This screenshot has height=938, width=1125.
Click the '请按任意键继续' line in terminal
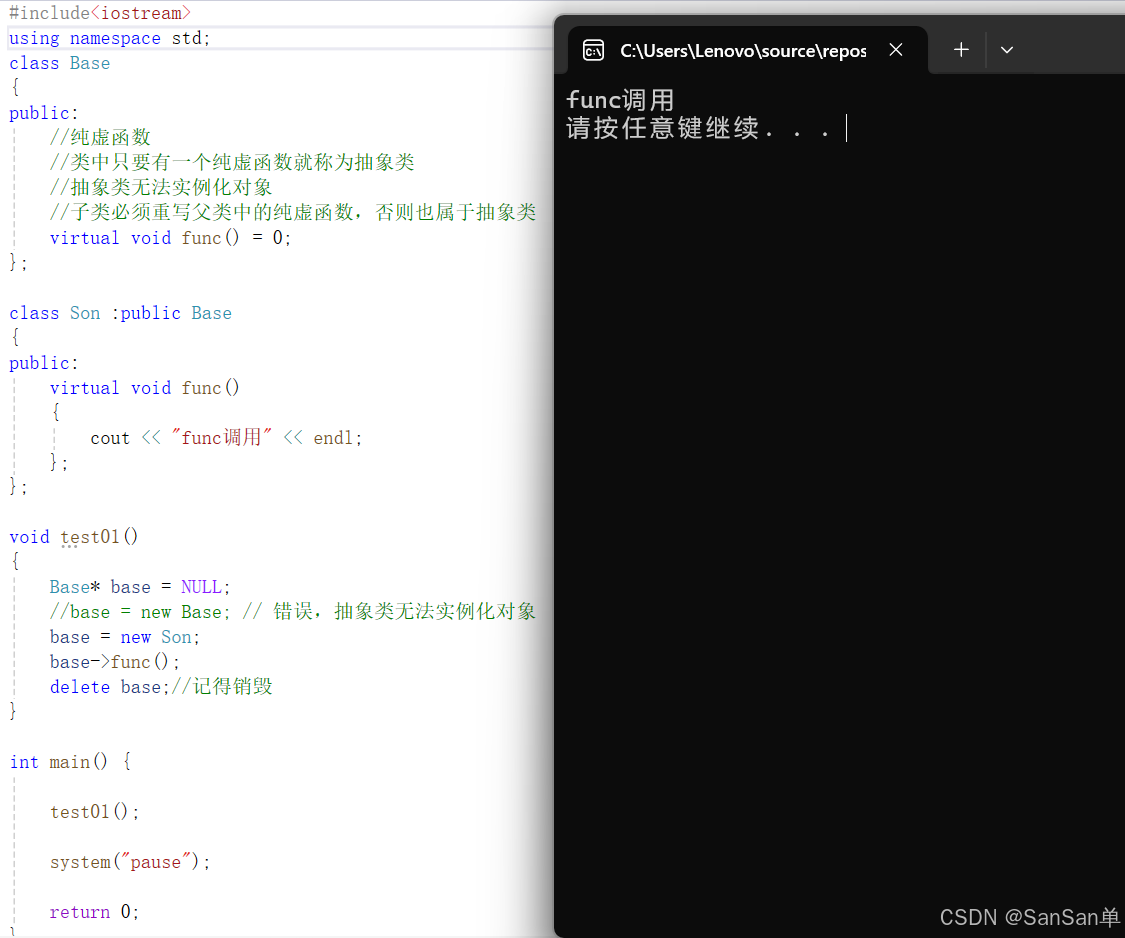click(x=699, y=128)
